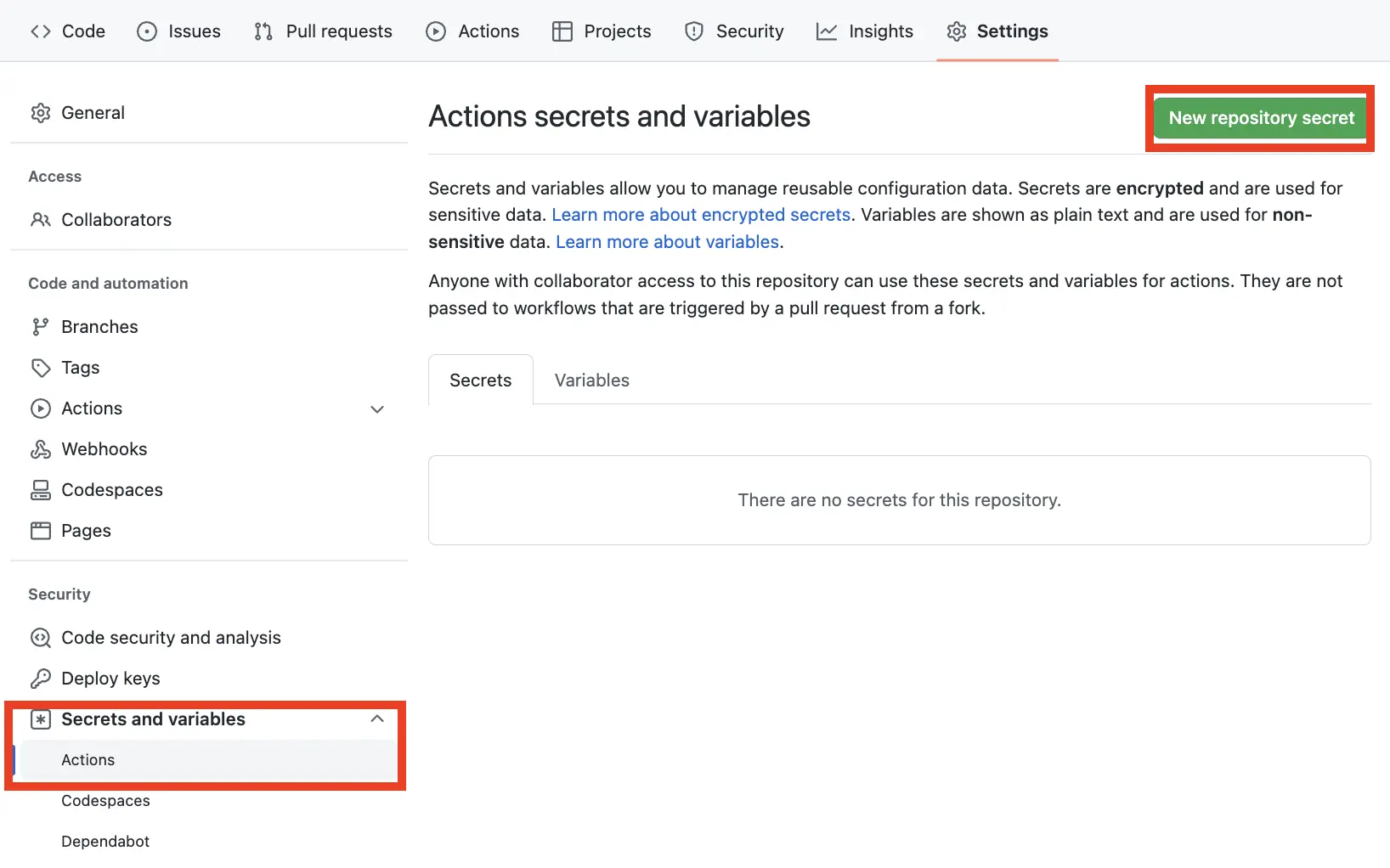Click the Deploy keys key icon

[x=41, y=678]
